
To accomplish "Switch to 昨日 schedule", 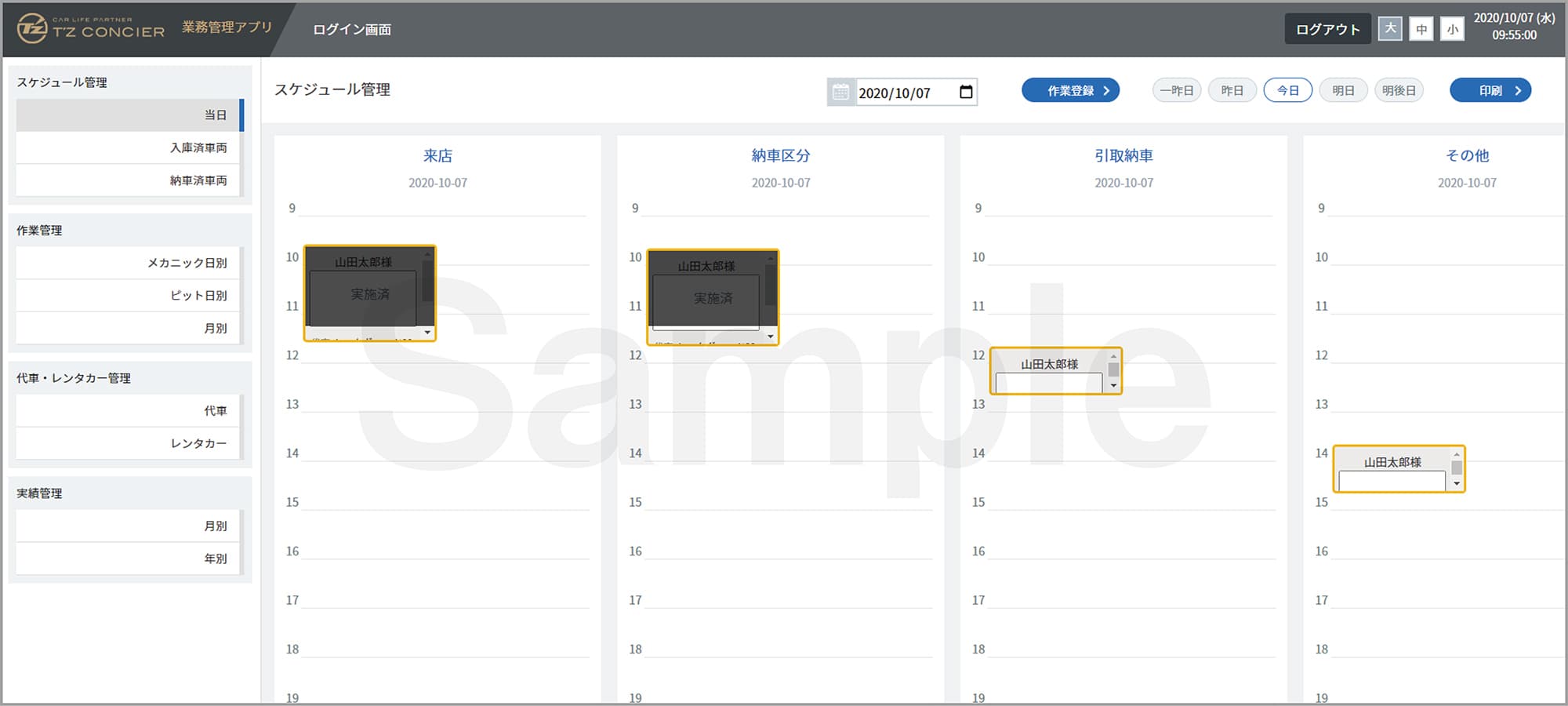I will [1232, 91].
